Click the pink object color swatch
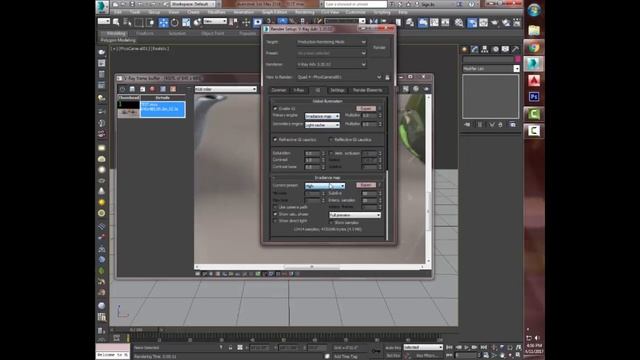The height and width of the screenshot is (360, 640). (x=518, y=60)
